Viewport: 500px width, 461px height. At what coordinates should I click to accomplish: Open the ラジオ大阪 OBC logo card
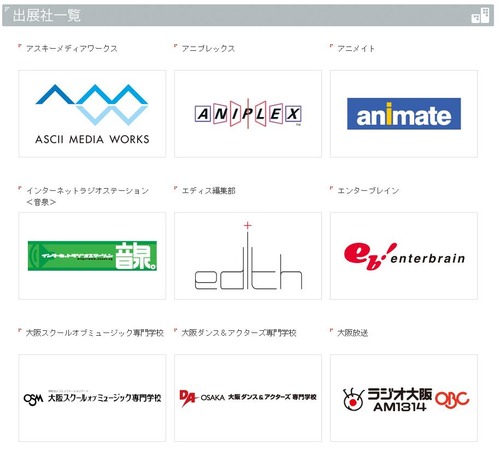point(404,398)
